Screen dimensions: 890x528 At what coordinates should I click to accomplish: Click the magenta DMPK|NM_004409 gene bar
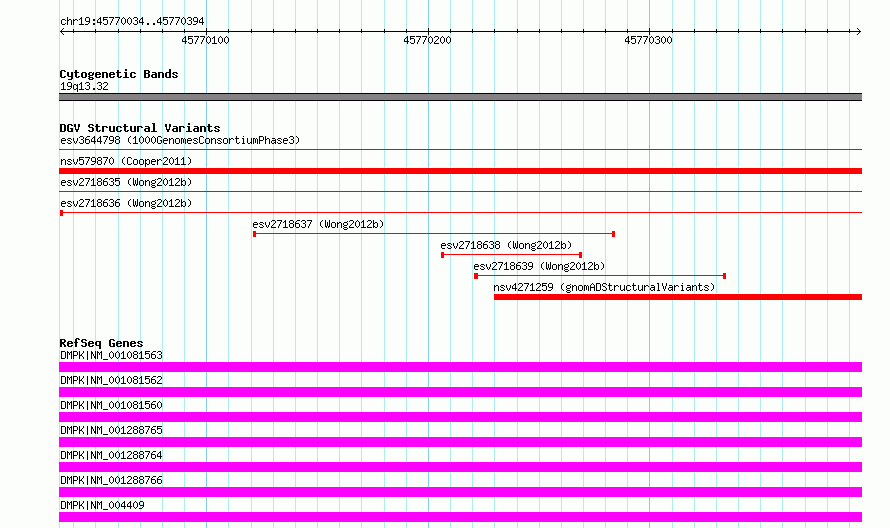click(x=460, y=517)
